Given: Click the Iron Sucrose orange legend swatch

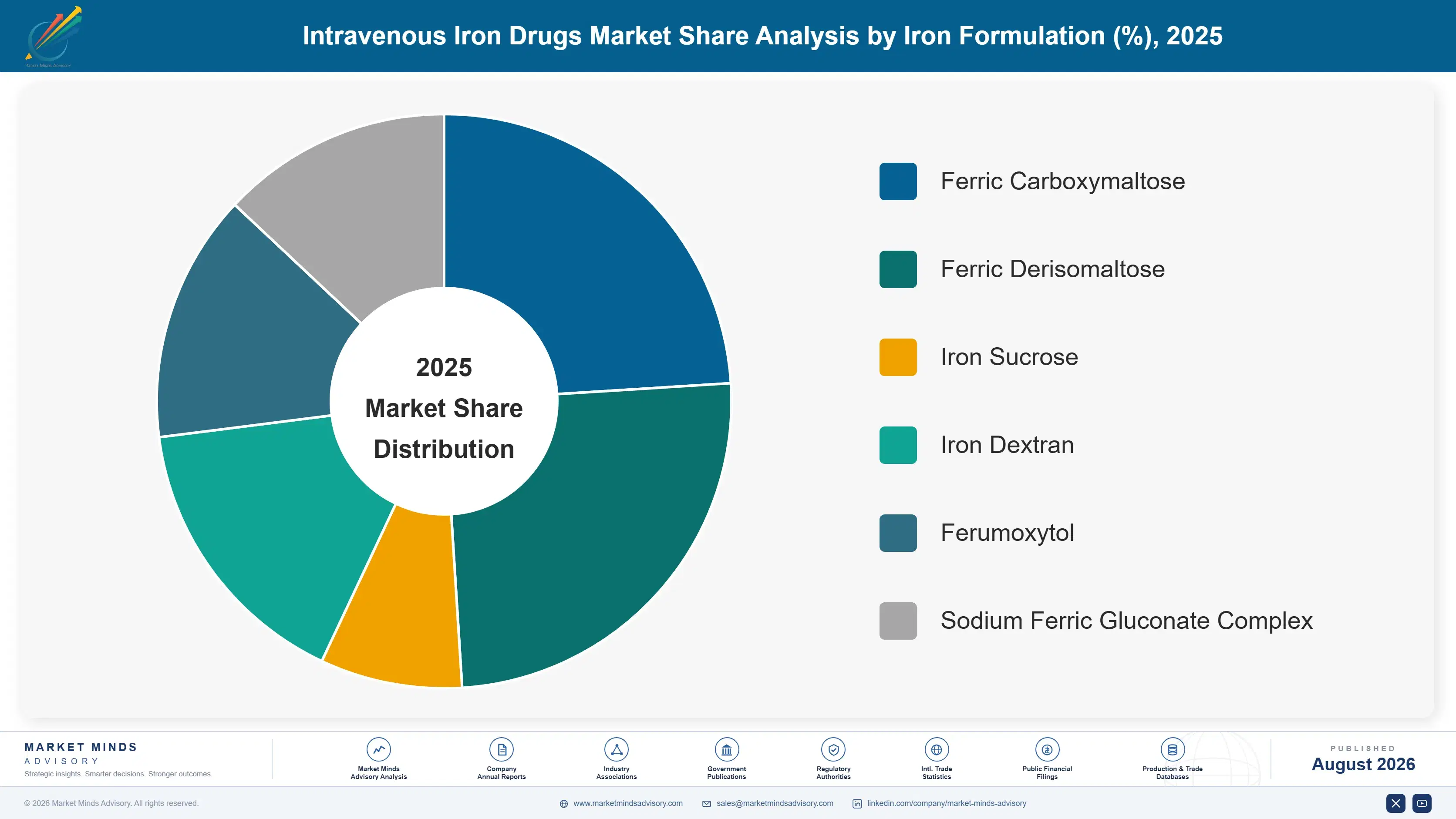Looking at the screenshot, I should [897, 357].
